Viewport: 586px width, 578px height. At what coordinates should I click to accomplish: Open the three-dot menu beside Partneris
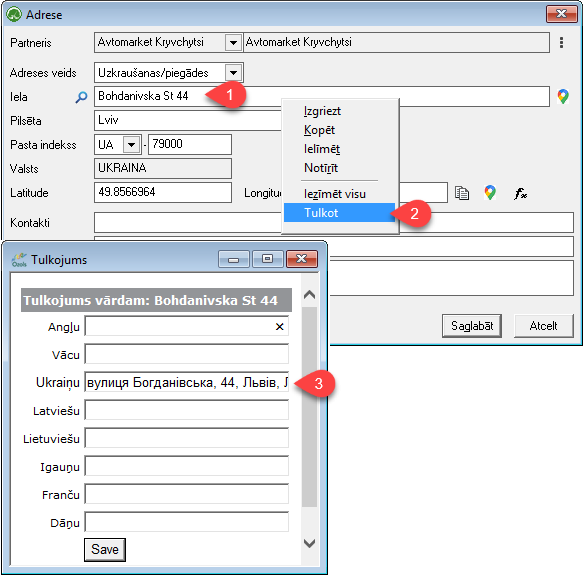561,43
